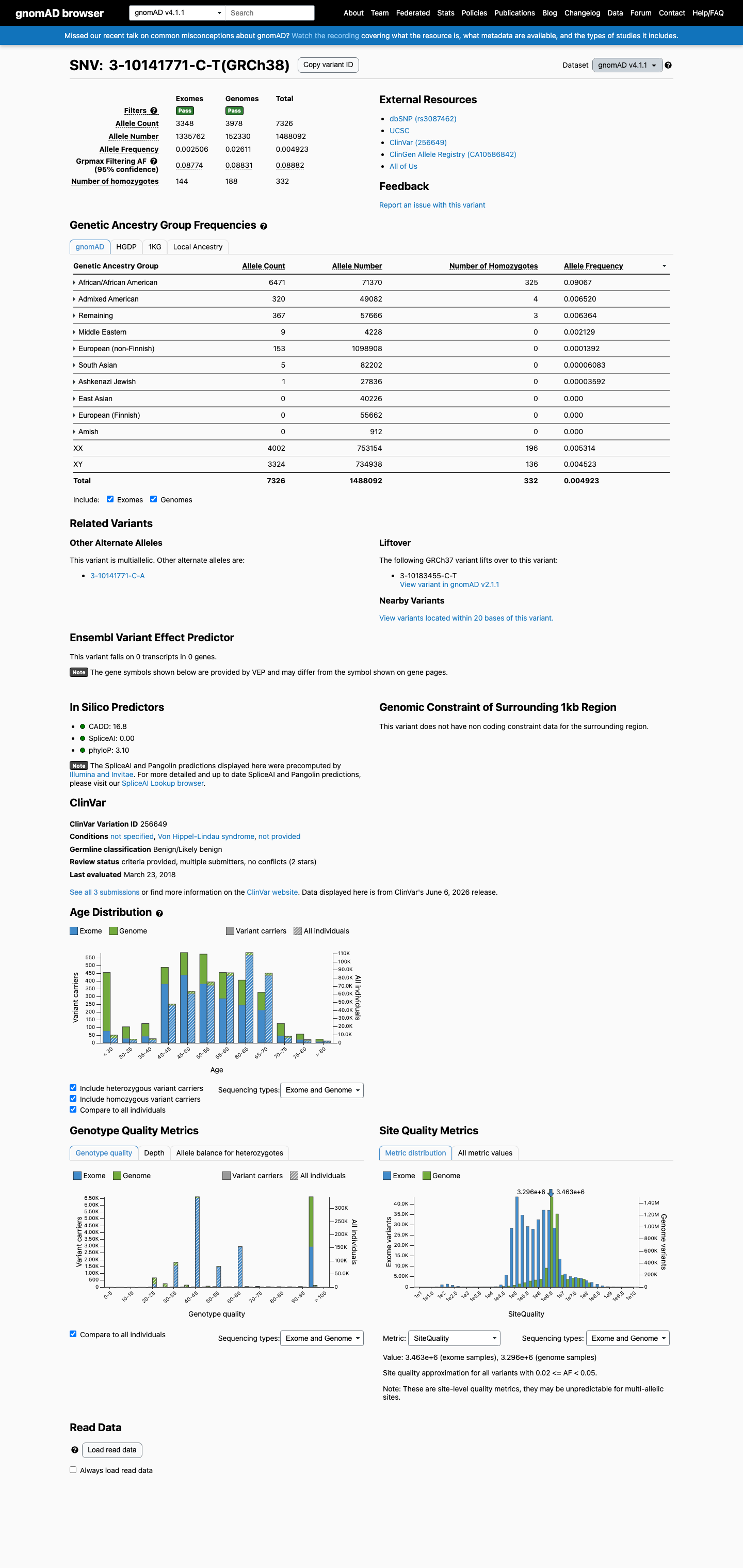Click the Dataset help question-mark icon
This screenshot has height=1568, width=743.
(x=668, y=65)
